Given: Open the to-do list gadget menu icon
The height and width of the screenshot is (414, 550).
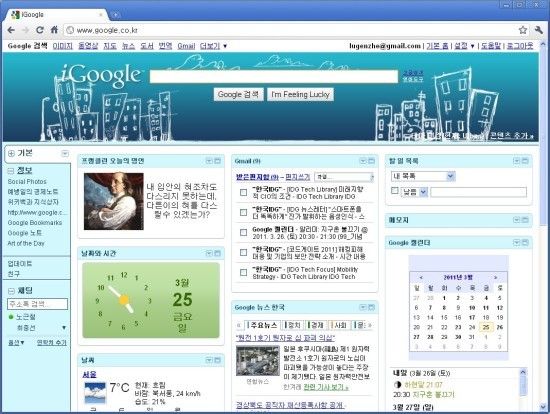Looking at the screenshot, I should point(517,161).
